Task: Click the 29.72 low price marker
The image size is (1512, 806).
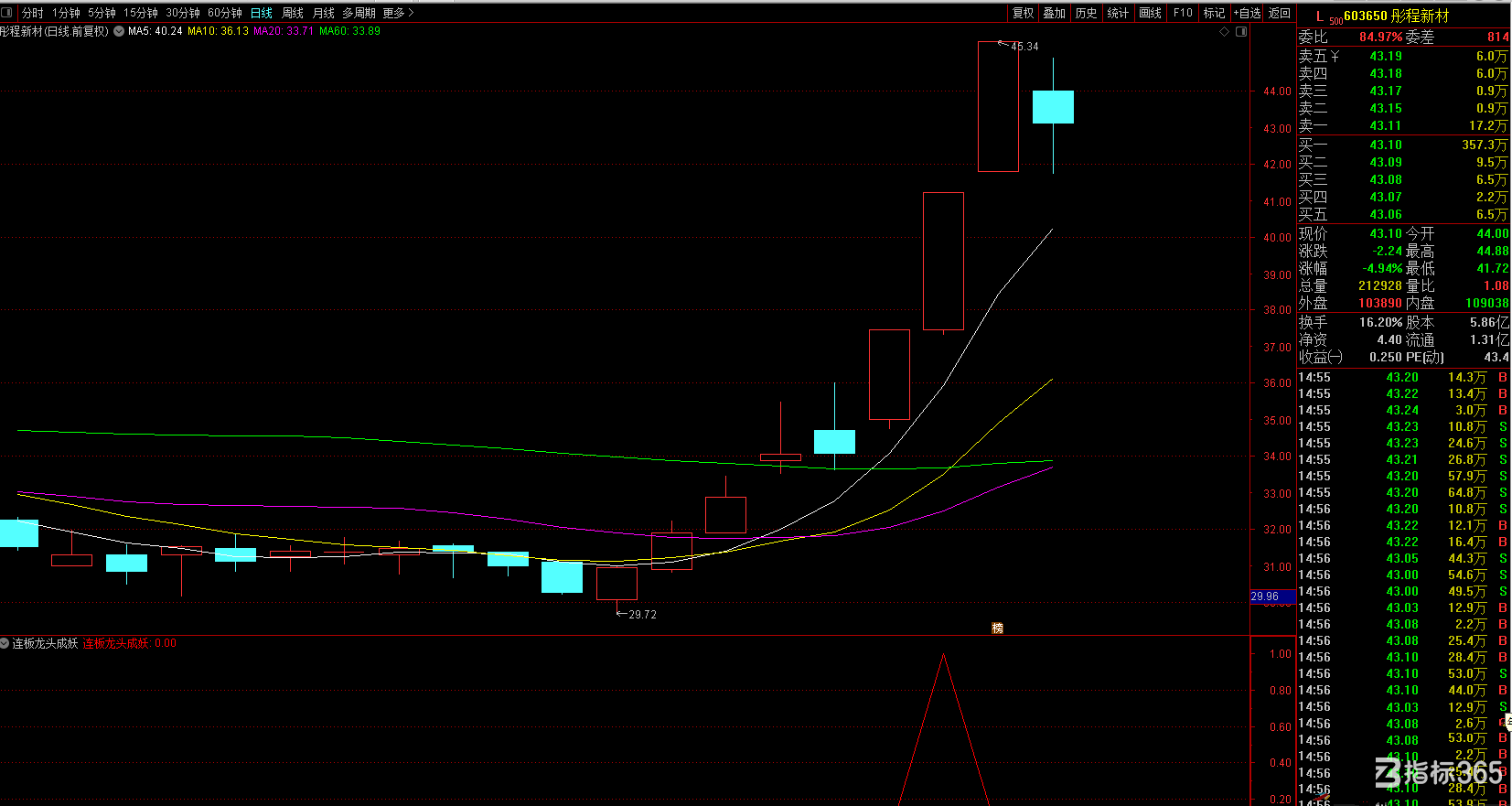Action: point(642,615)
